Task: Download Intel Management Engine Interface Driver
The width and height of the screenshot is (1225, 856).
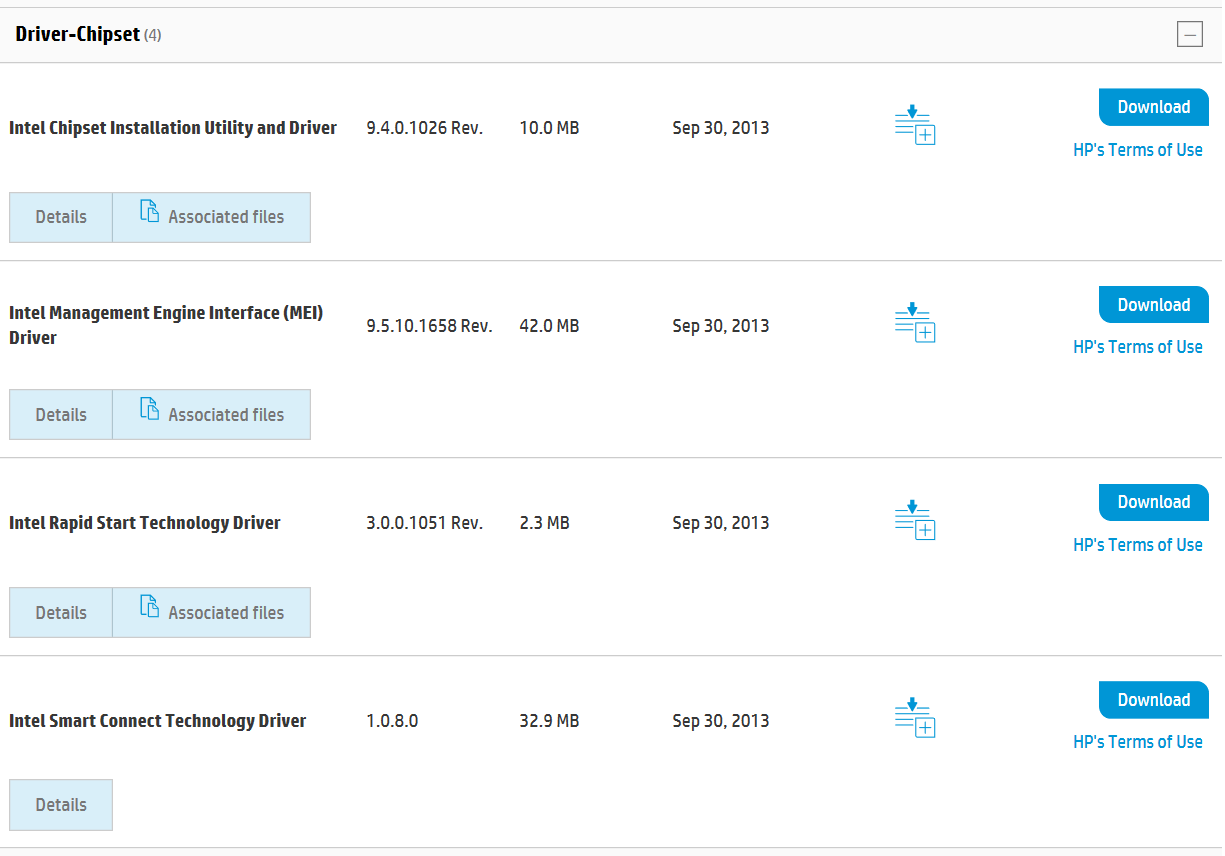Action: pyautogui.click(x=1153, y=304)
